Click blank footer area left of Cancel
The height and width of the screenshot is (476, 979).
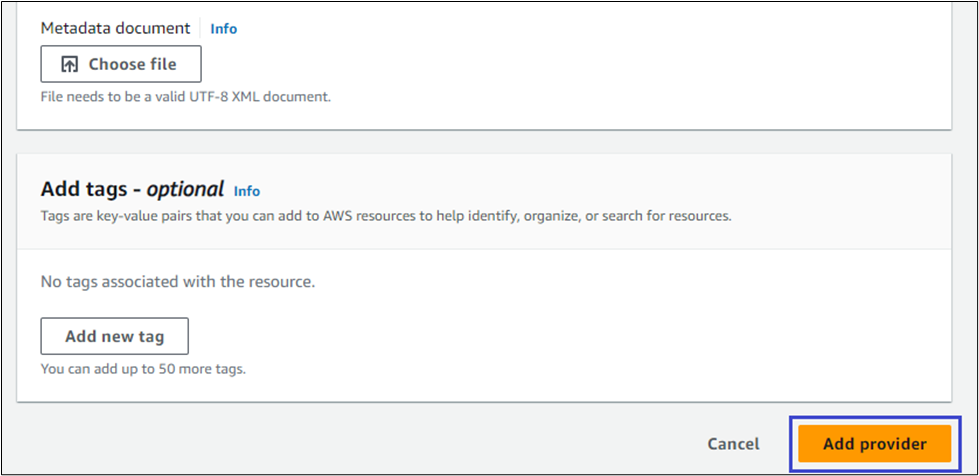point(350,444)
